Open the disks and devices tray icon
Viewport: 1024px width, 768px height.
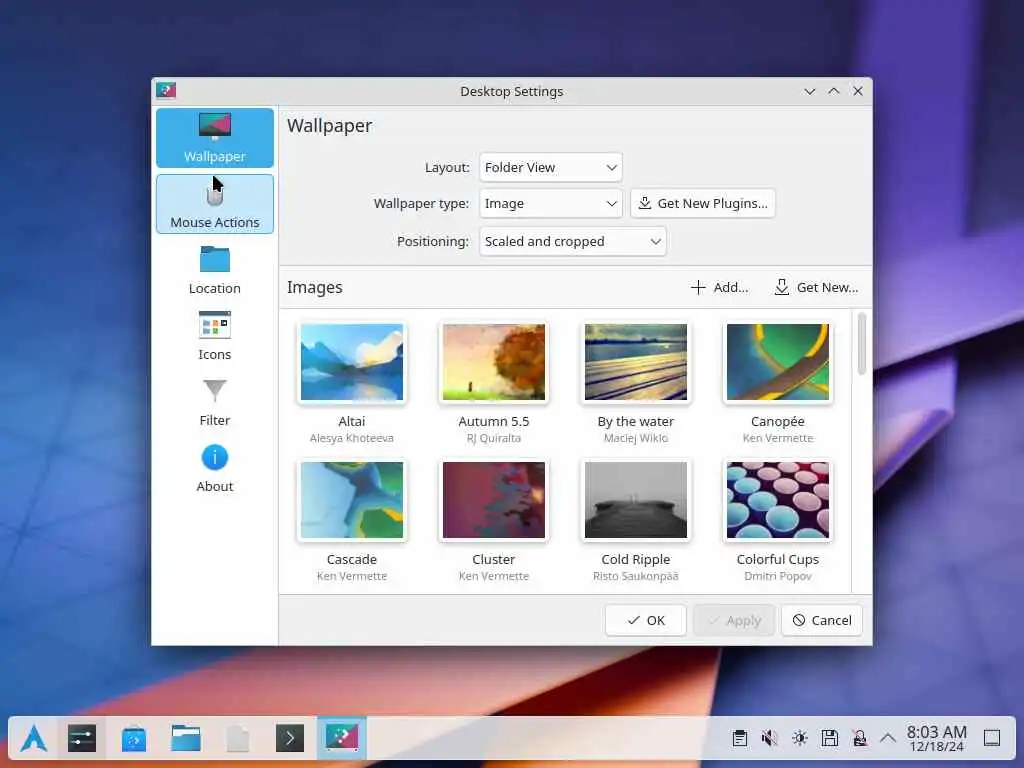click(x=829, y=739)
